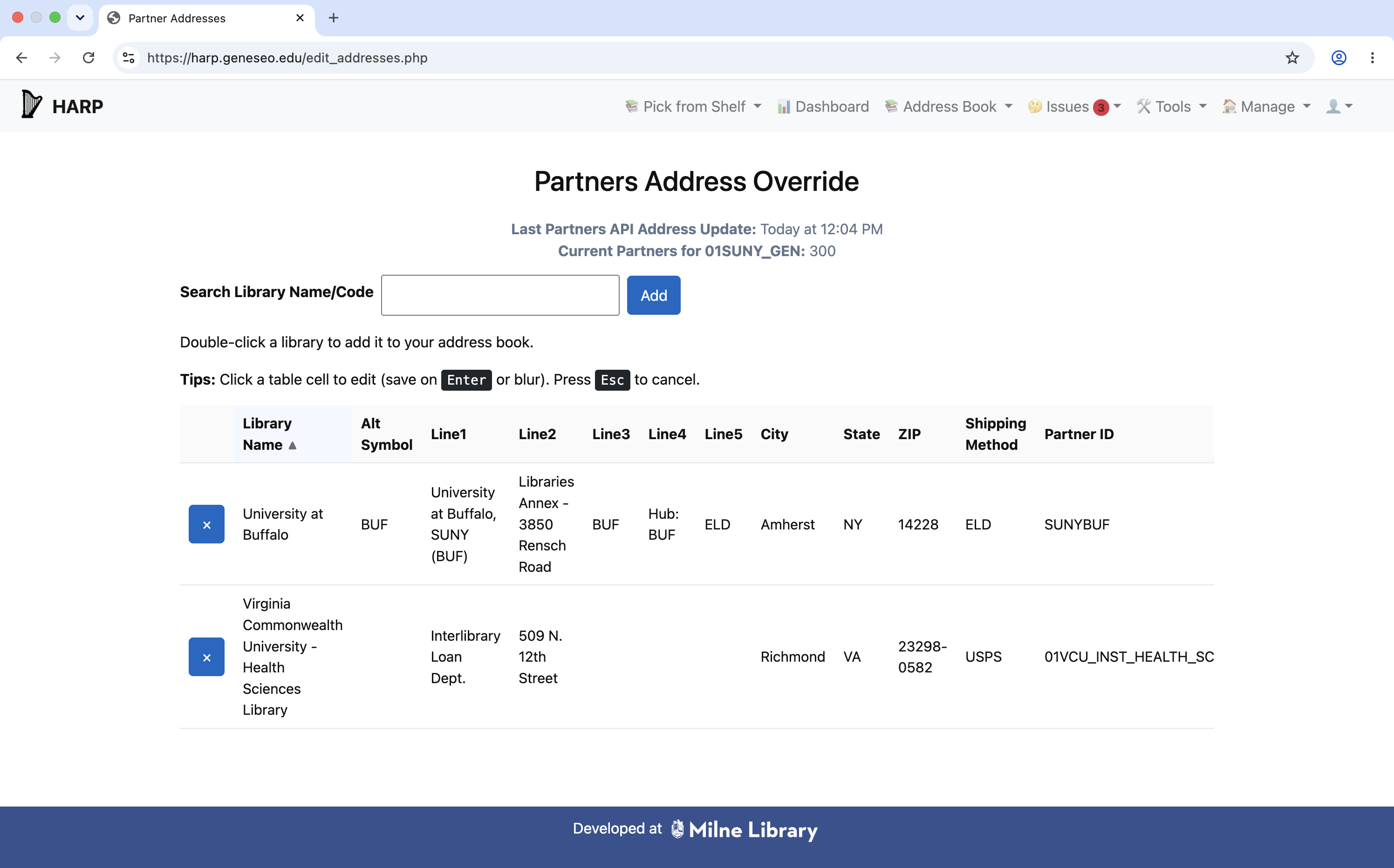The image size is (1394, 868).
Task: Edit the "Richmond" city cell
Action: (x=793, y=657)
